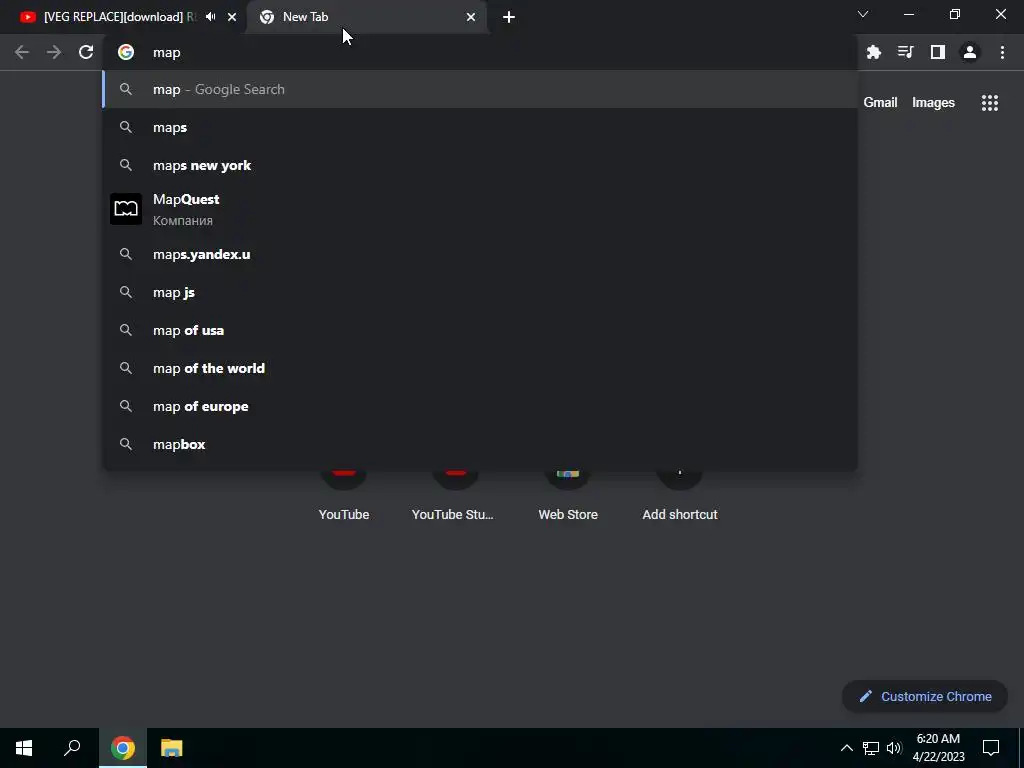Open the notification center icon
Image resolution: width=1024 pixels, height=768 pixels.
tap(991, 748)
